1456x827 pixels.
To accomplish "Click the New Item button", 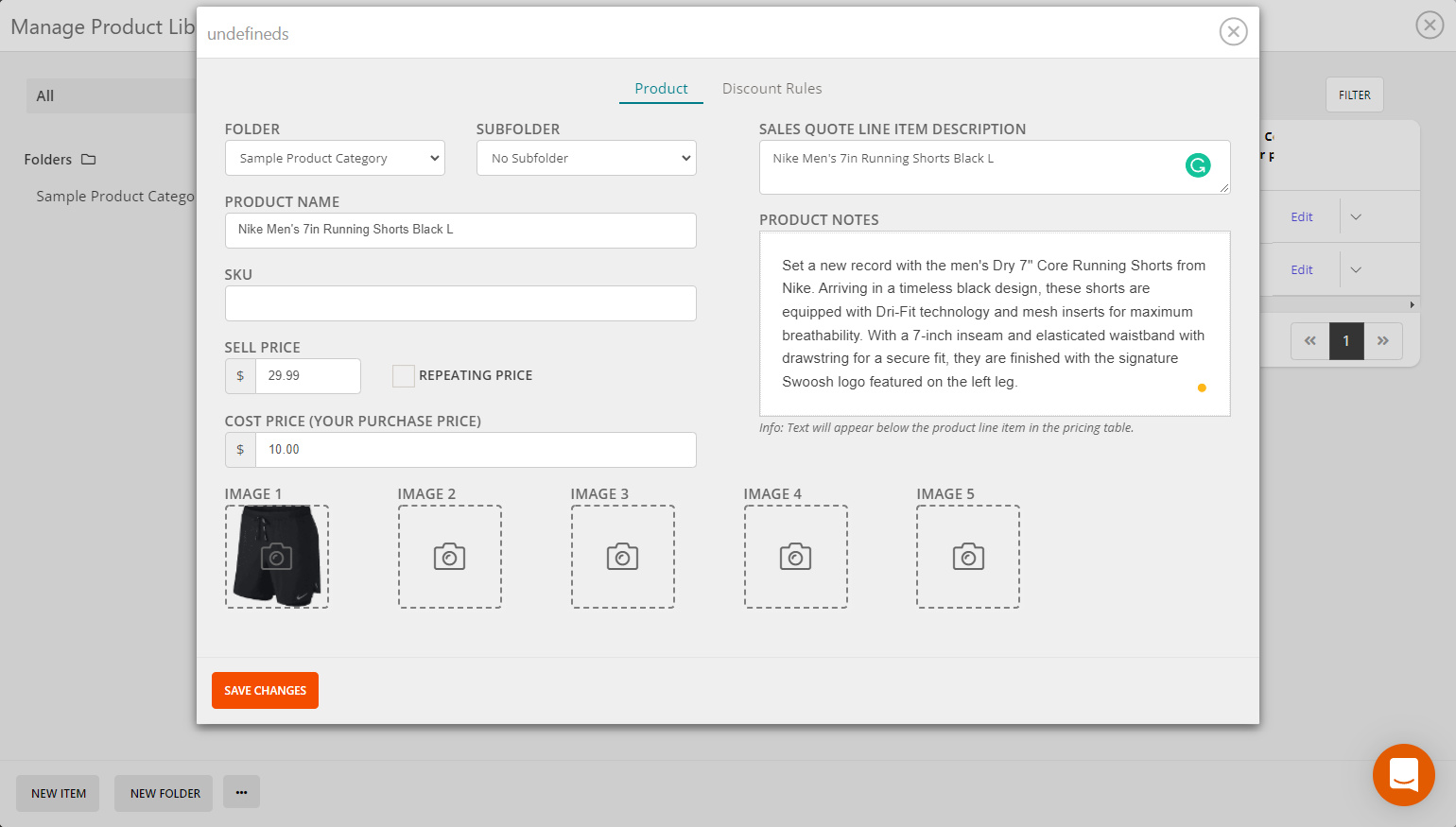I will [x=57, y=792].
